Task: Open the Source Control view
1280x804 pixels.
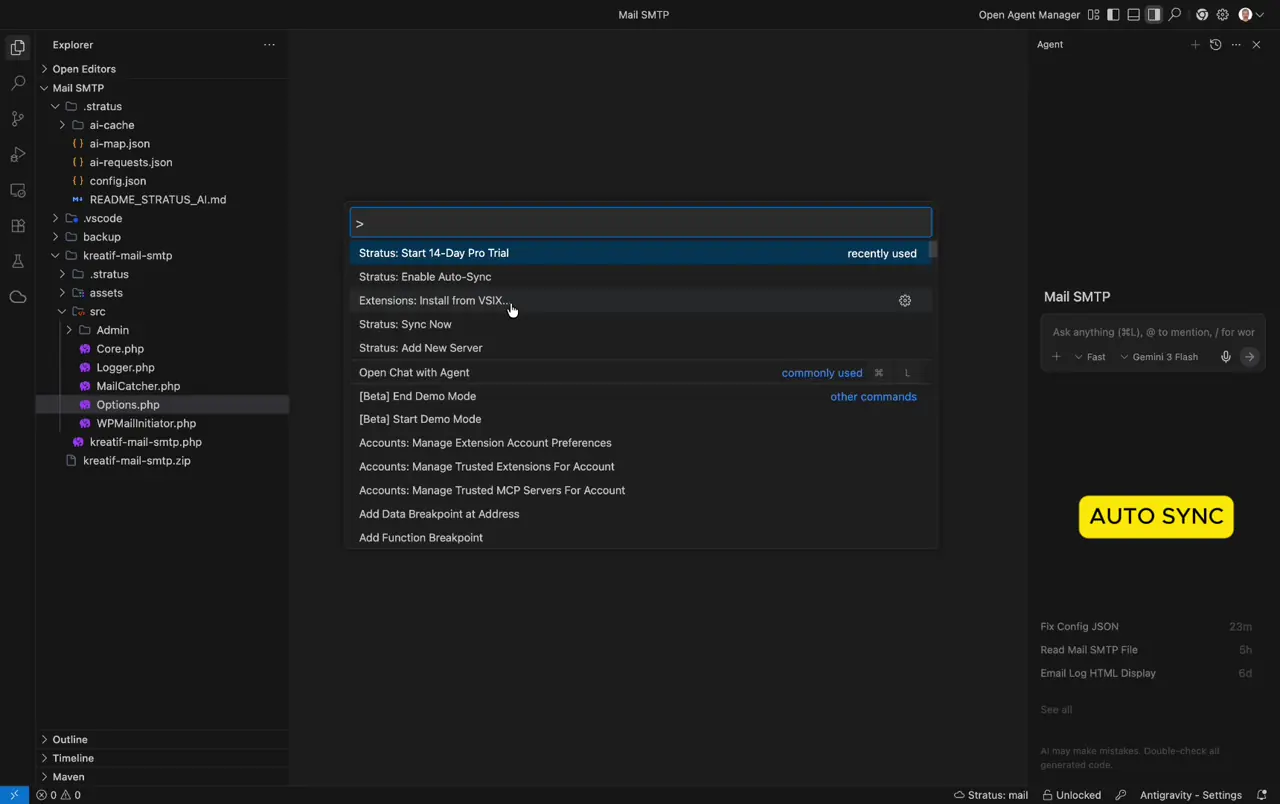Action: (x=17, y=119)
